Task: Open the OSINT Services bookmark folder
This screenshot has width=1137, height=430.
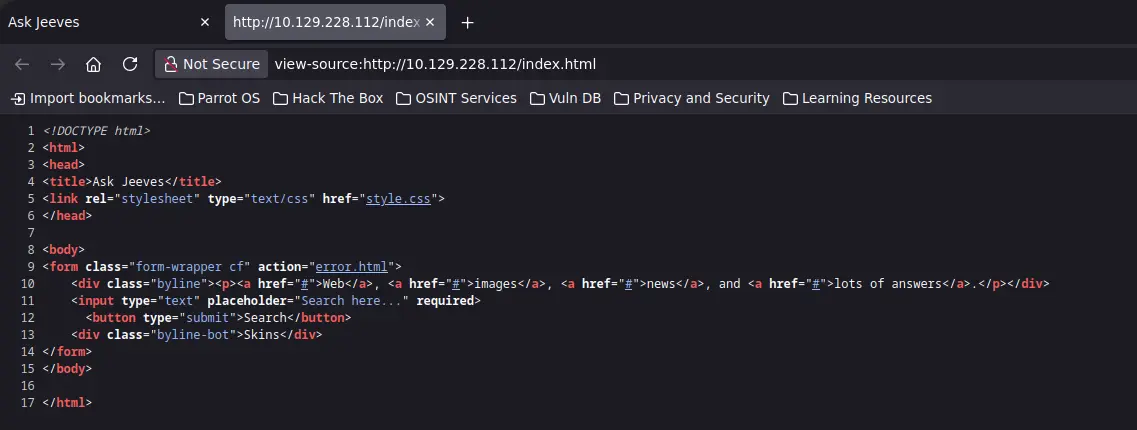Action: [456, 98]
